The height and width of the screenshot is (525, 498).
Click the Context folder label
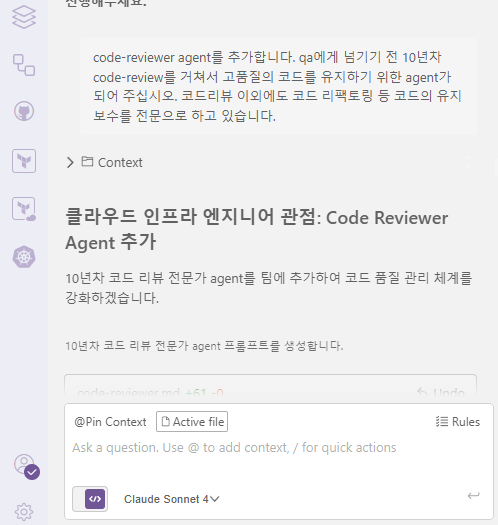click(x=112, y=162)
